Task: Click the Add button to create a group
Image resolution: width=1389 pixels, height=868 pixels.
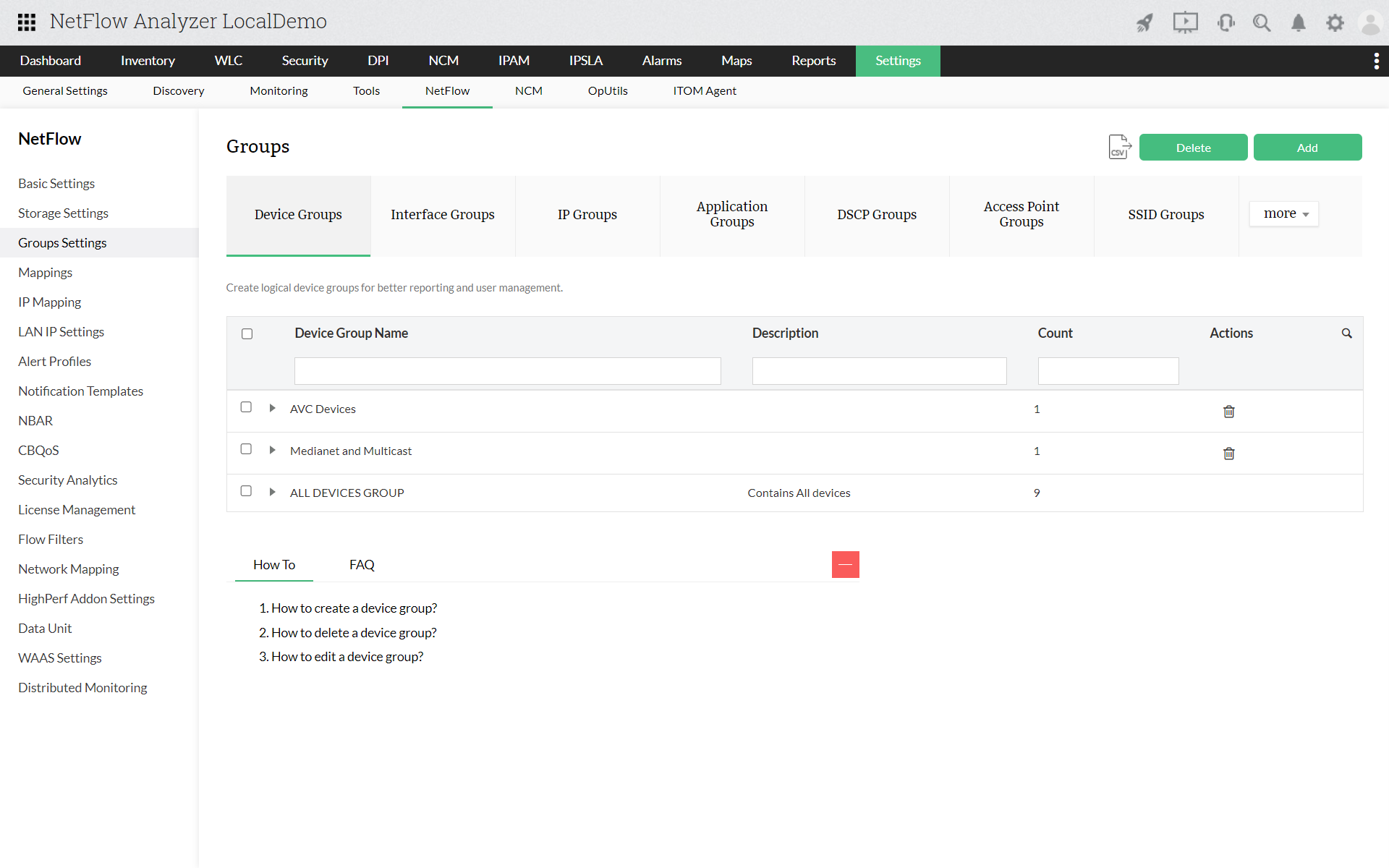Action: (x=1306, y=146)
